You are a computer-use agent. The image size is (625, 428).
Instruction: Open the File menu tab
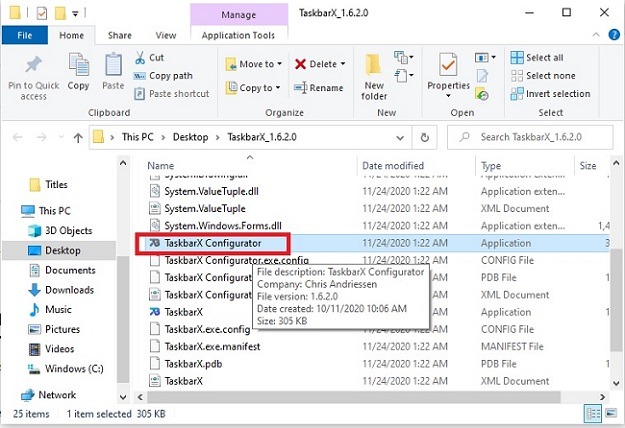(x=25, y=35)
